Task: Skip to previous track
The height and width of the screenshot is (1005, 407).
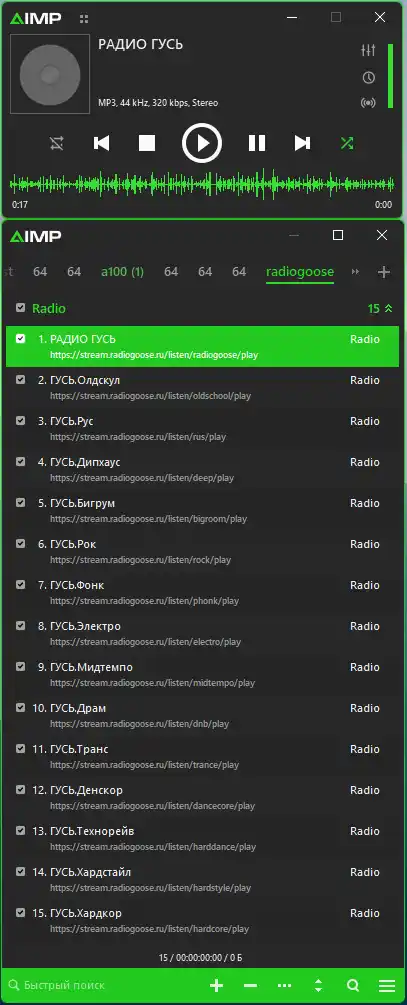Action: coord(101,143)
